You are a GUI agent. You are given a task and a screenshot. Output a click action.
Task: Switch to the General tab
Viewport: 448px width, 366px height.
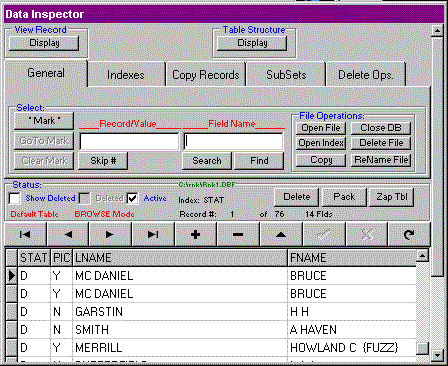(x=46, y=73)
